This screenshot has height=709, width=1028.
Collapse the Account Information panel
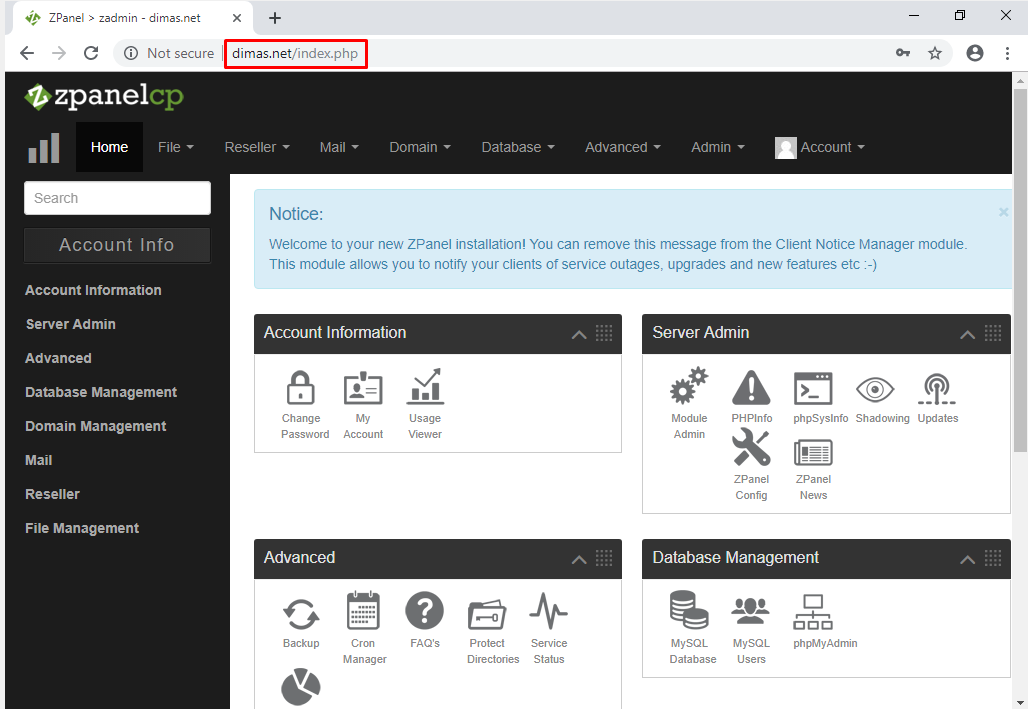(x=579, y=334)
